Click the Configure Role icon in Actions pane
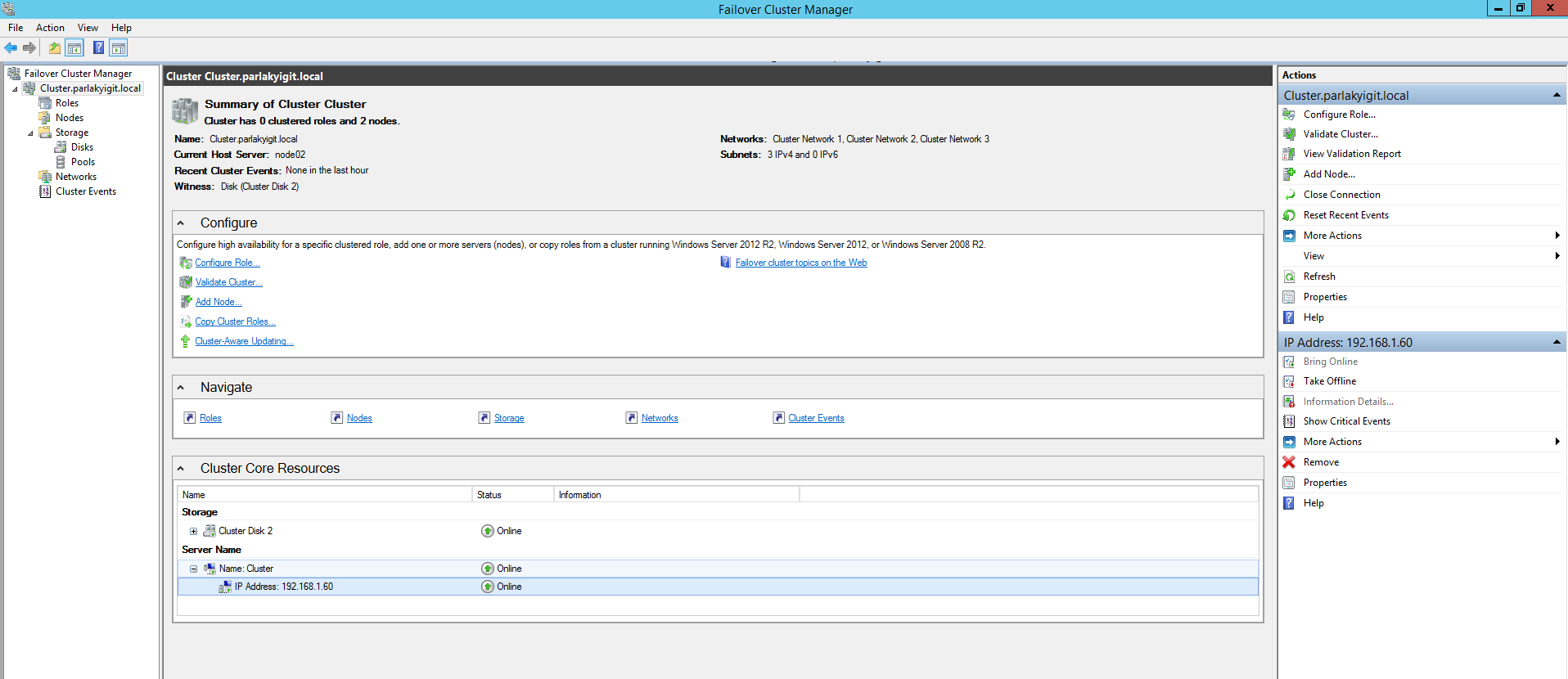The image size is (1568, 679). click(x=1289, y=115)
